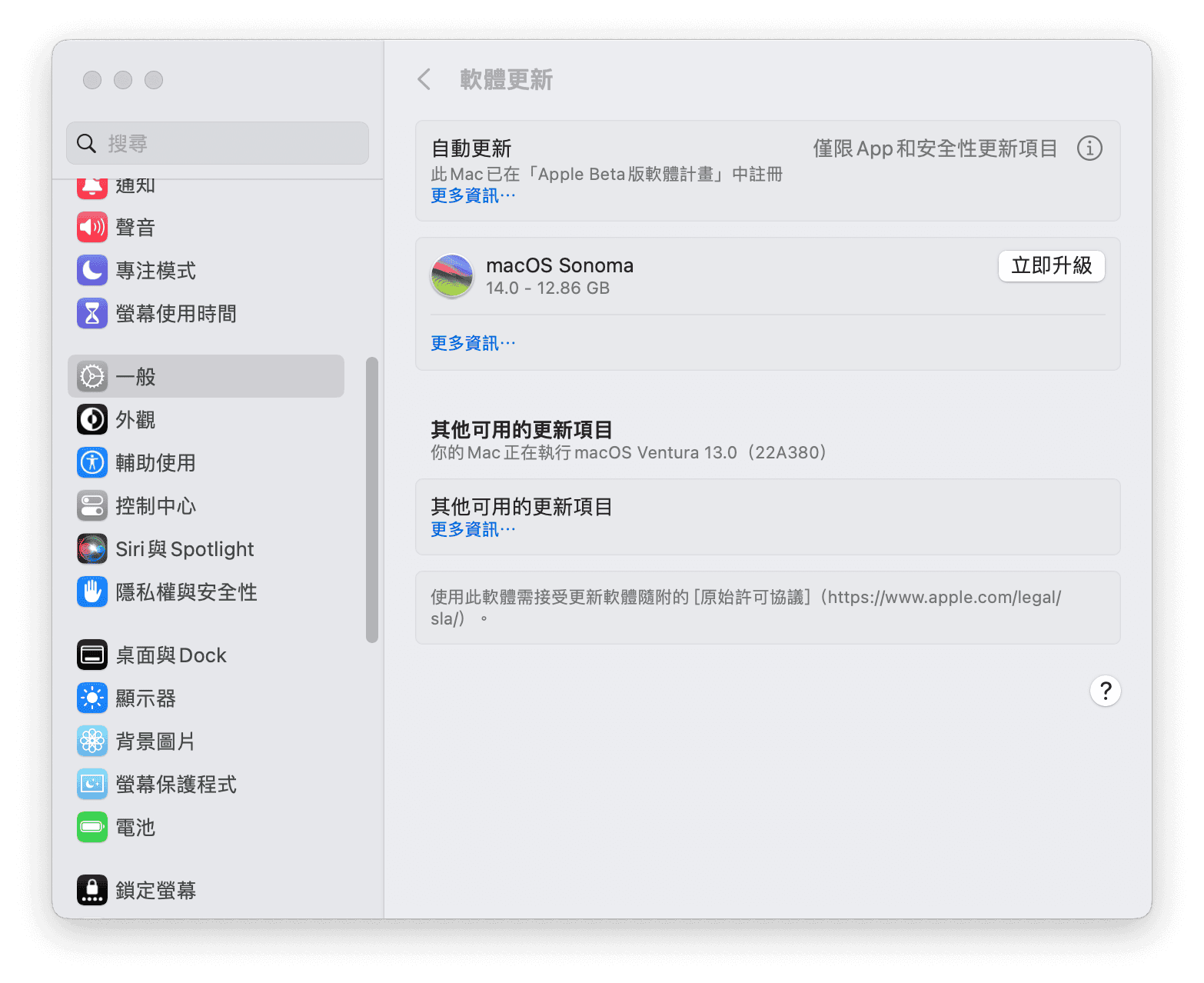
Task: Select 桌面與 Dock label in sidebar
Action: coord(171,655)
